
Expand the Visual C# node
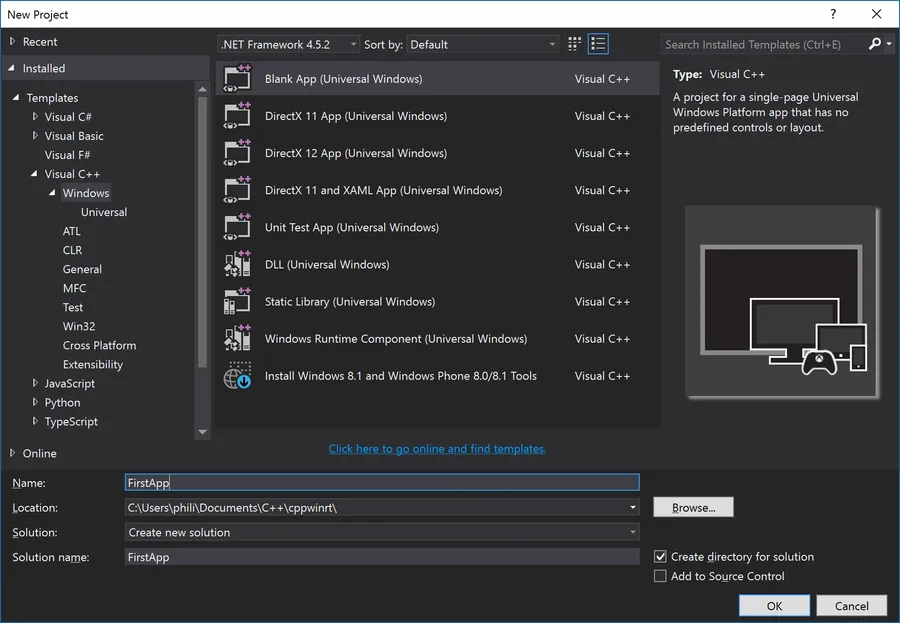click(x=35, y=116)
